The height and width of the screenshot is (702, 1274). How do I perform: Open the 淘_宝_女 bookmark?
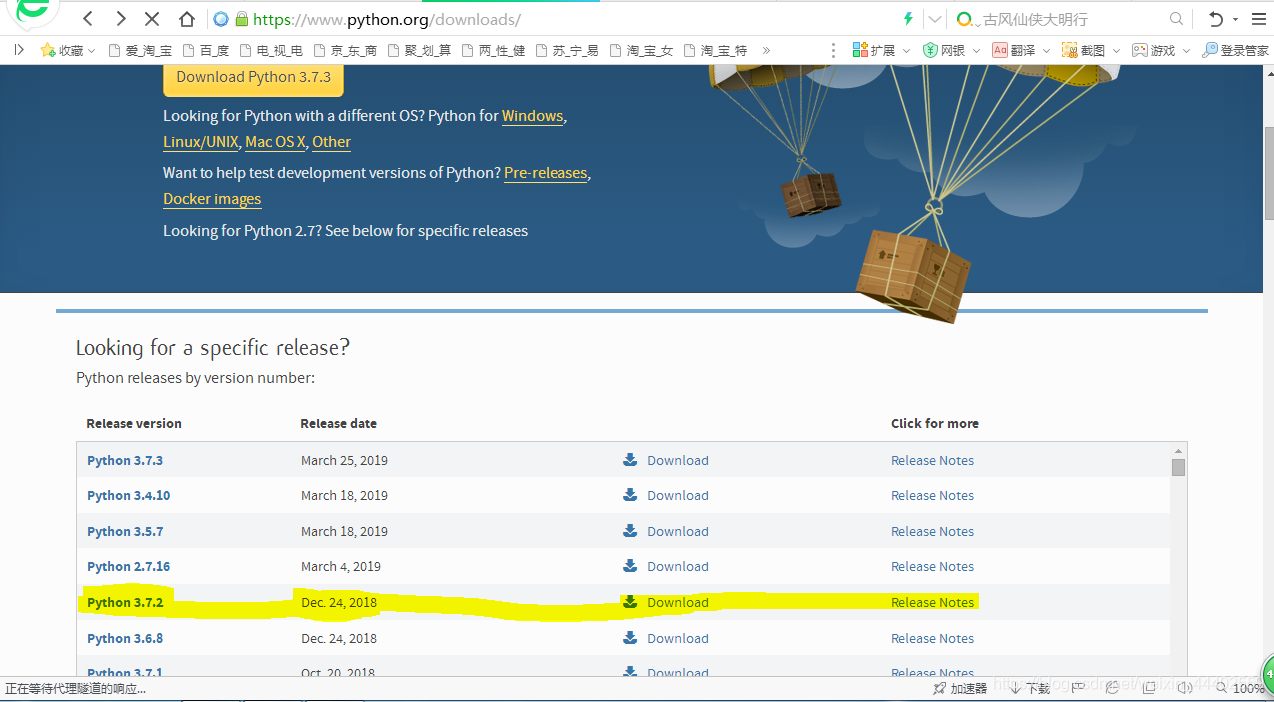pyautogui.click(x=641, y=50)
